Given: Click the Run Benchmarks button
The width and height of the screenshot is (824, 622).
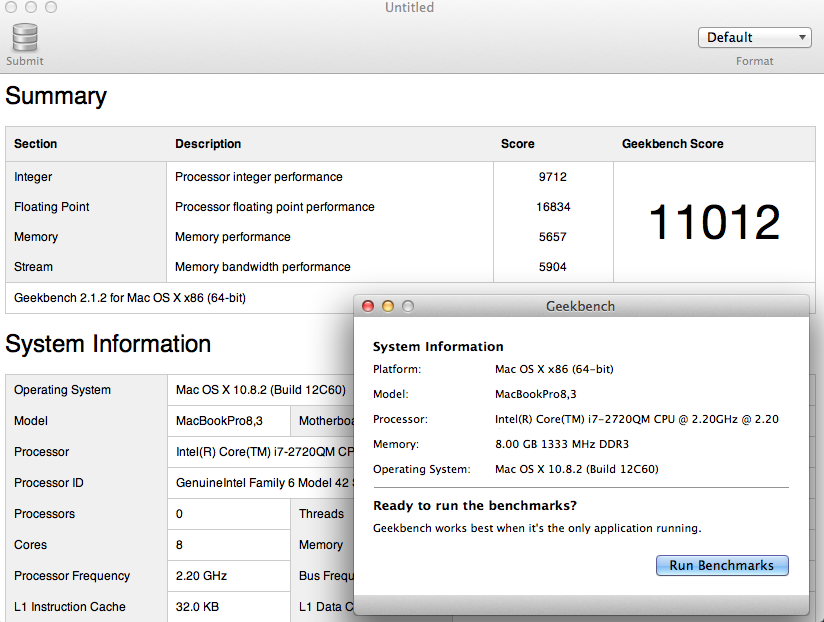Looking at the screenshot, I should coord(722,565).
